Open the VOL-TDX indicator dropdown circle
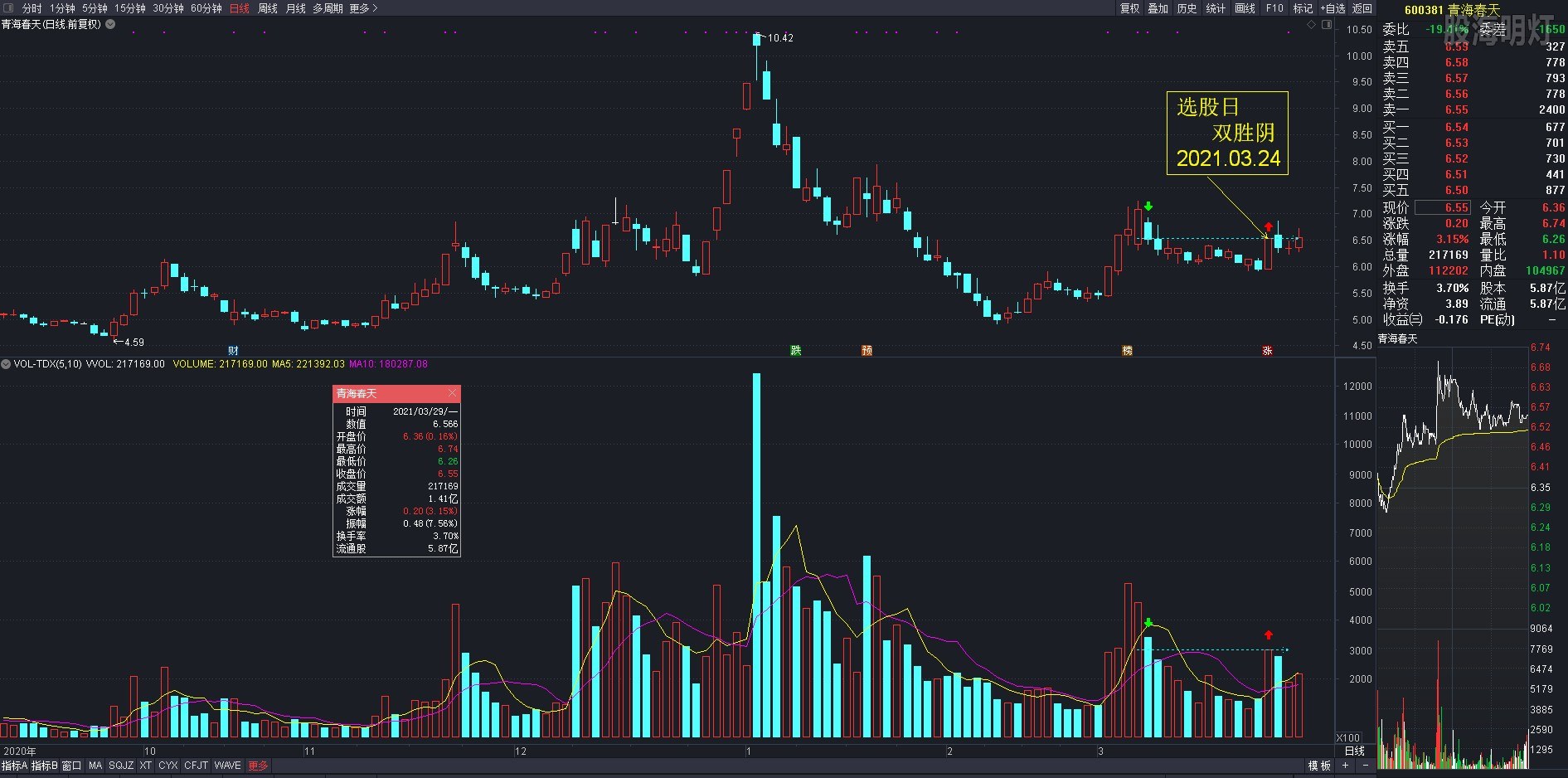The image size is (1568, 778). tap(6, 363)
